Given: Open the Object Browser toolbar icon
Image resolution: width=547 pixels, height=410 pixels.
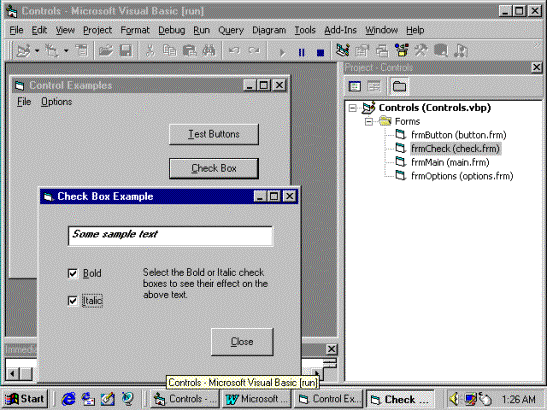Looking at the screenshot, I should click(x=402, y=51).
